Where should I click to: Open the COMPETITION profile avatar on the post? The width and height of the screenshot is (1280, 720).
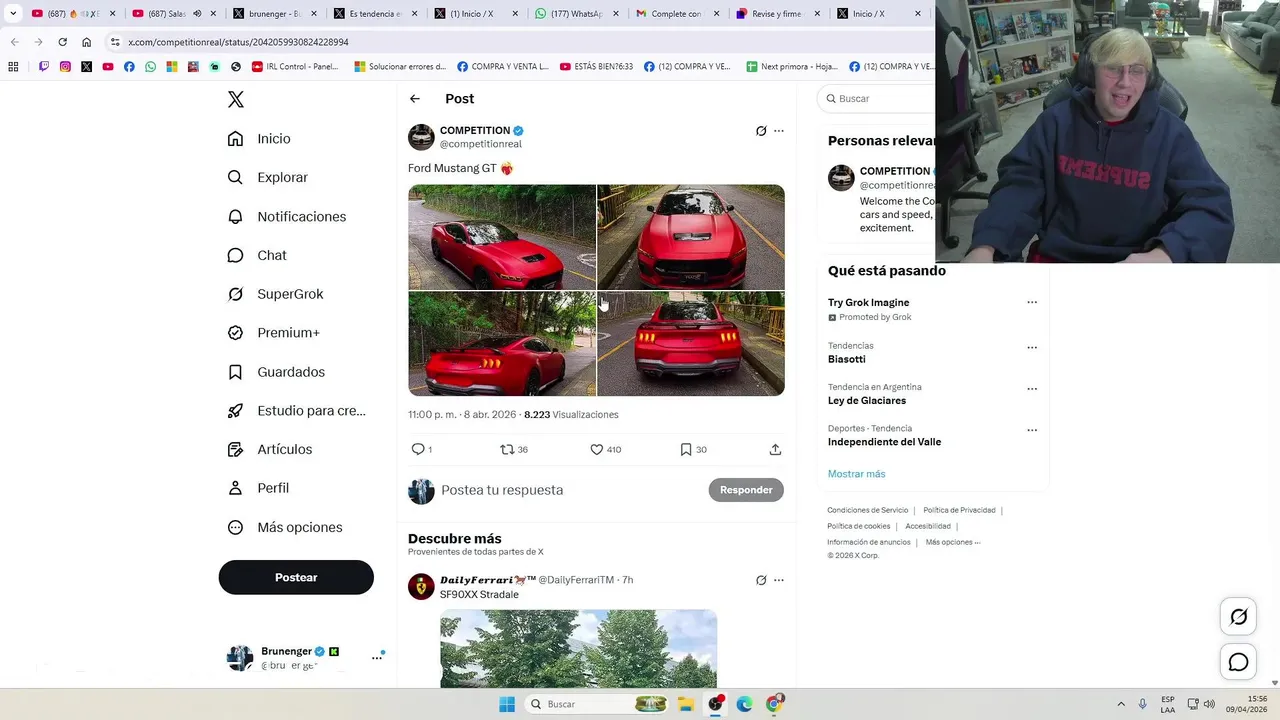click(421, 137)
